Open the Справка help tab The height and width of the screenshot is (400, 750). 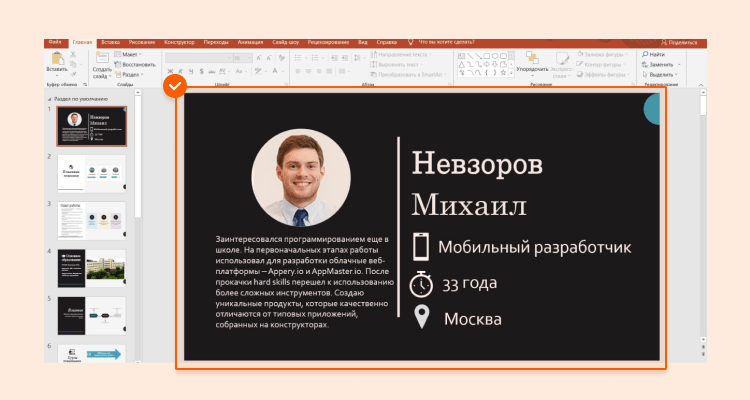coord(386,42)
